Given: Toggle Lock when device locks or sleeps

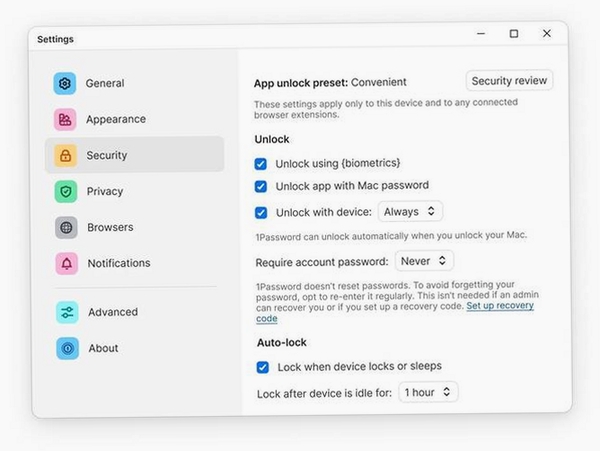Looking at the screenshot, I should tap(262, 367).
